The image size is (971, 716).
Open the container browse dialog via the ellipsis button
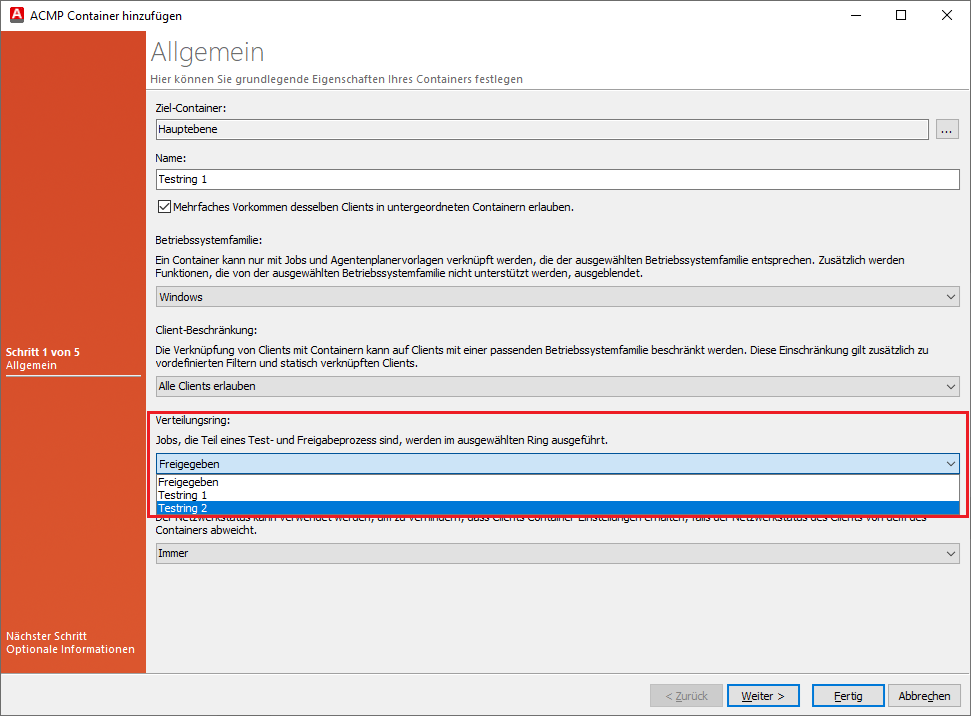click(x=946, y=128)
